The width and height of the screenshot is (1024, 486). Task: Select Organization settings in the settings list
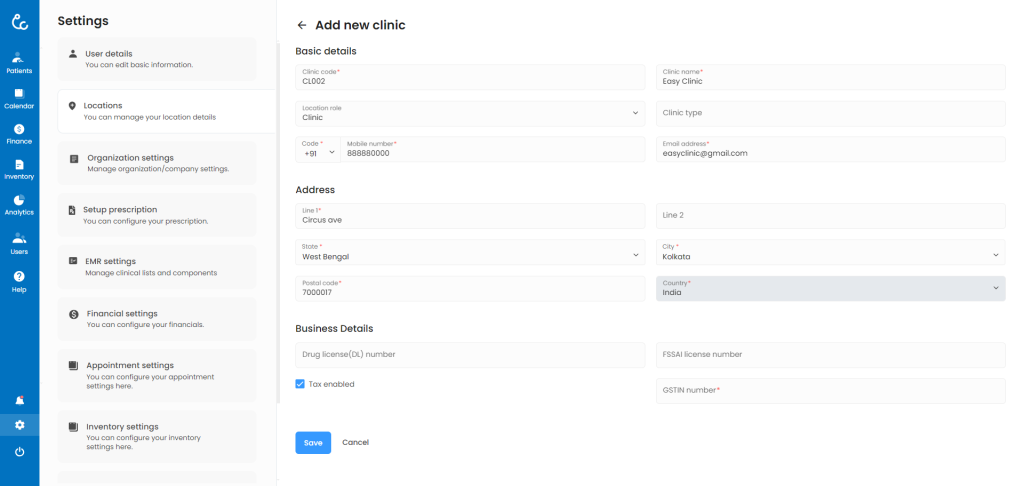pyautogui.click(x=157, y=163)
